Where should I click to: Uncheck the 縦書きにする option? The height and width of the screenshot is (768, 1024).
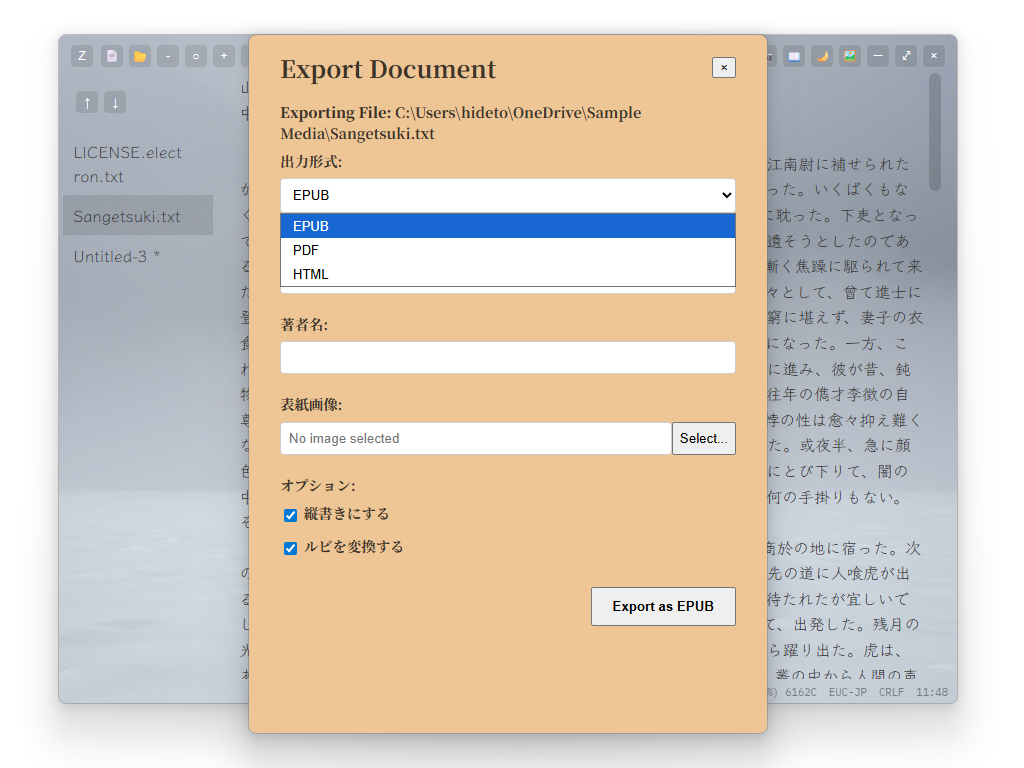(x=290, y=515)
